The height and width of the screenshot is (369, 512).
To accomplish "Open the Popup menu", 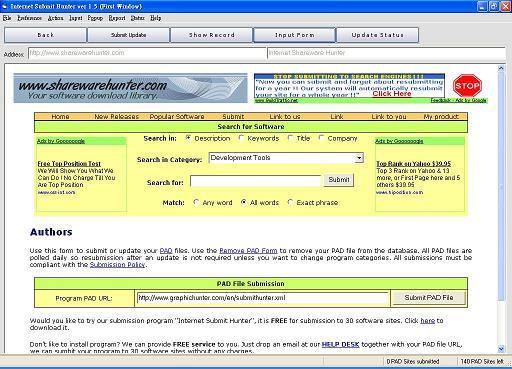I will tap(95, 18).
